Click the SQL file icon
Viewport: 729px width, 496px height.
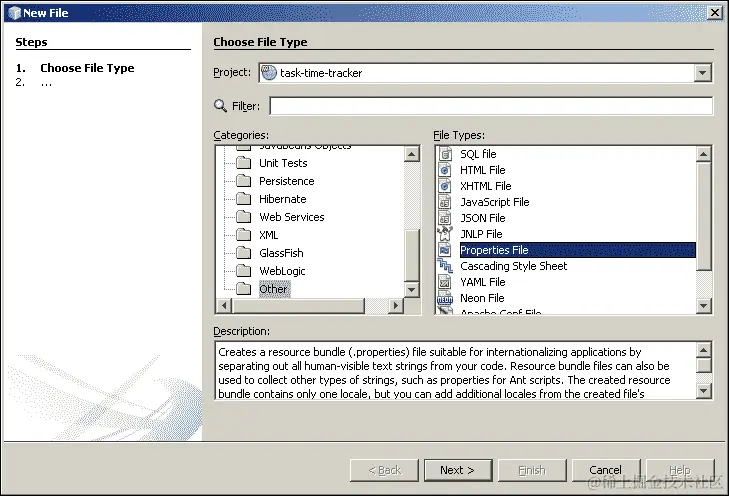445,154
